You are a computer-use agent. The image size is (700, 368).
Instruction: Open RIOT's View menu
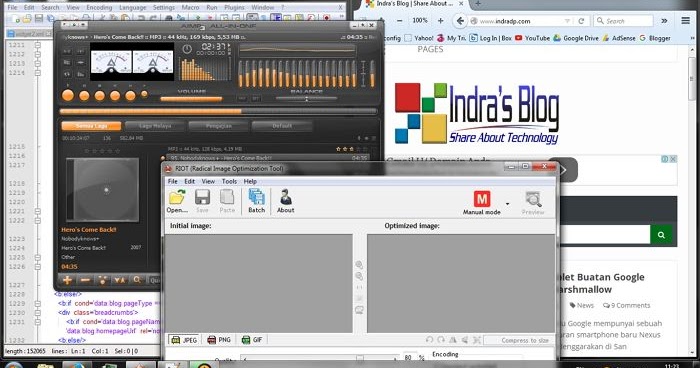point(208,181)
